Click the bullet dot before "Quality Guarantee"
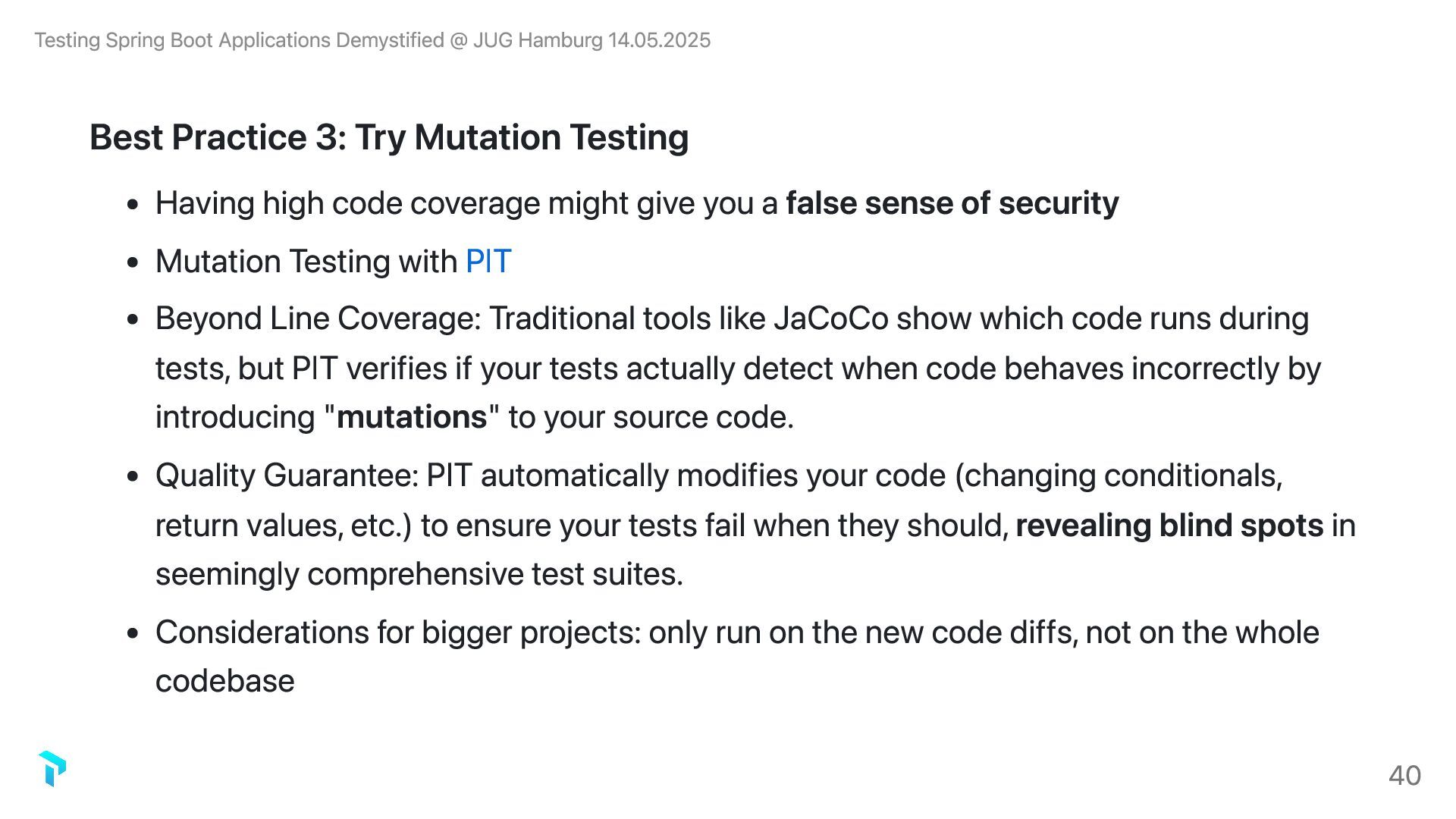The height and width of the screenshot is (819, 1456). (133, 476)
